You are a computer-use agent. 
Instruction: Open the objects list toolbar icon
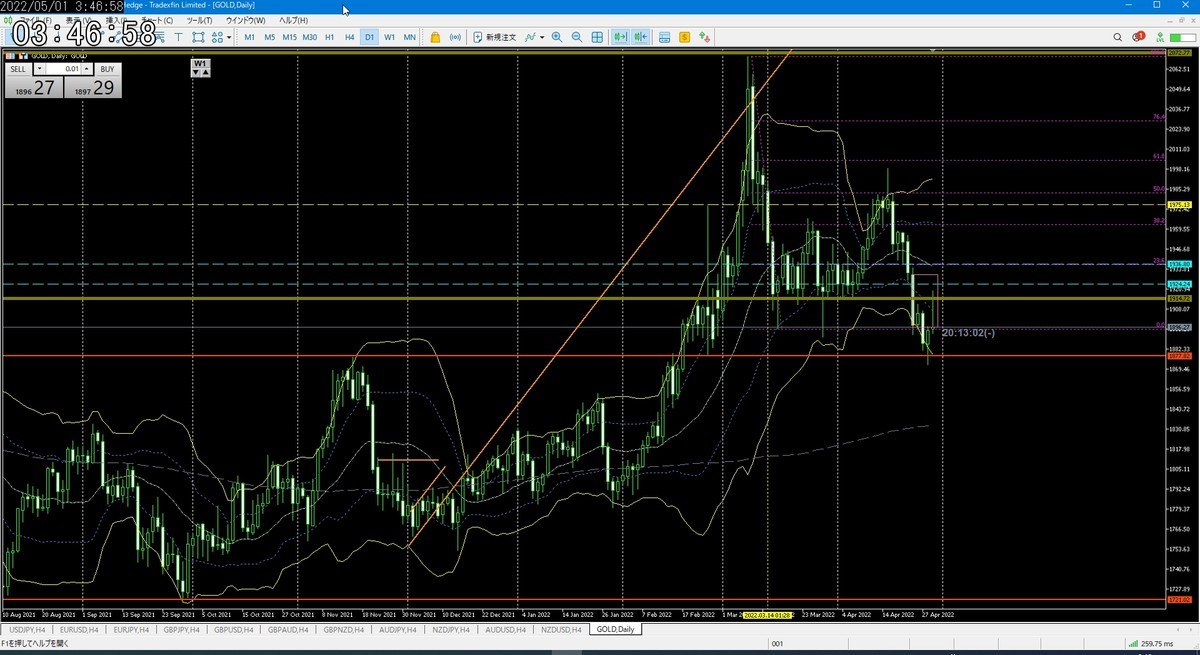coord(216,37)
